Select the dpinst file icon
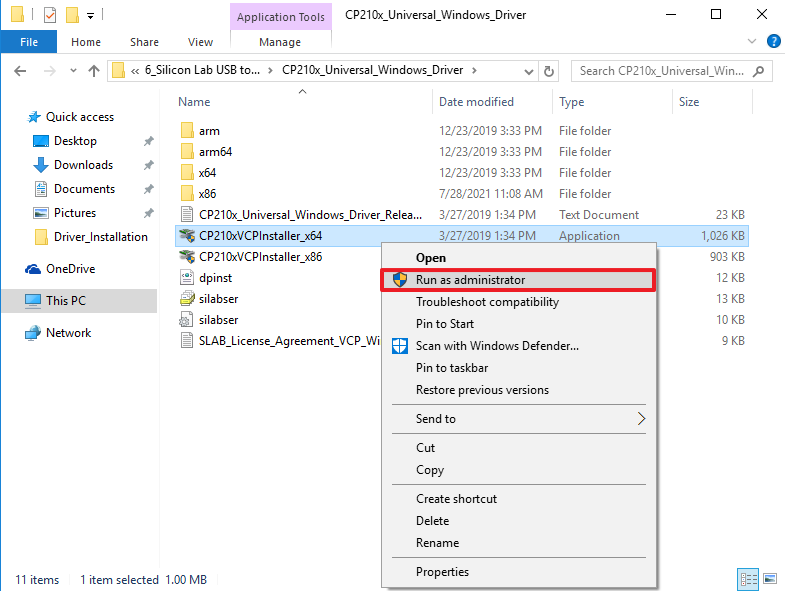Viewport: 785px width, 591px height. pos(187,278)
